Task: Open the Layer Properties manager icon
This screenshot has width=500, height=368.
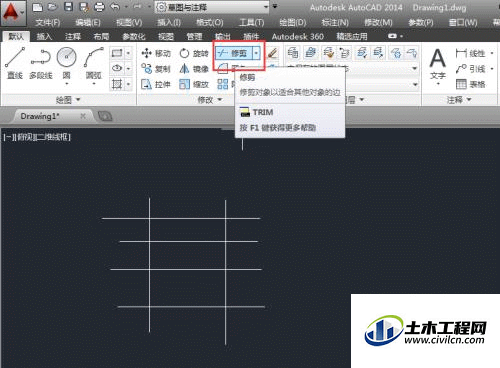Action: tap(292, 53)
